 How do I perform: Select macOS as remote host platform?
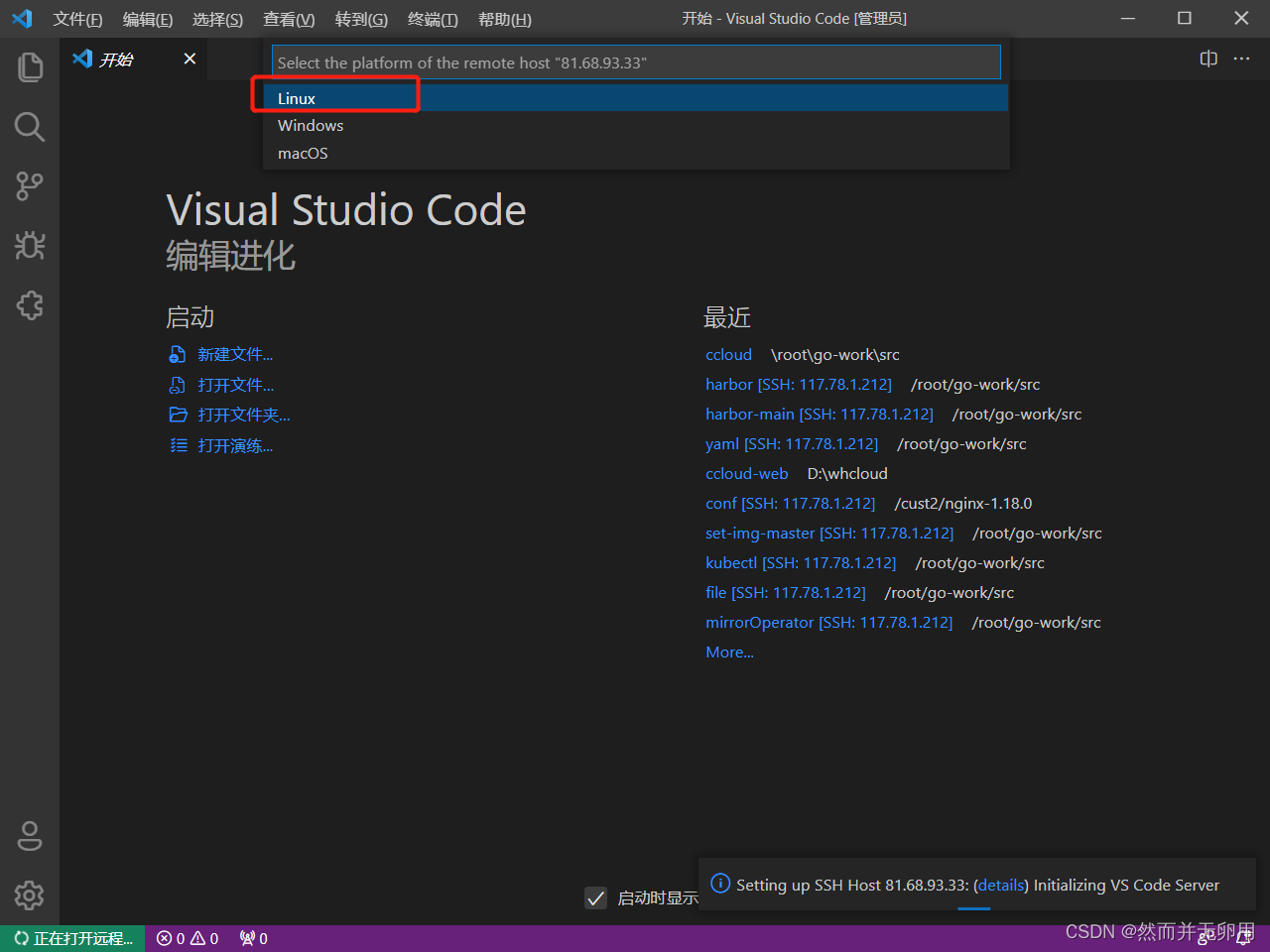(x=635, y=154)
